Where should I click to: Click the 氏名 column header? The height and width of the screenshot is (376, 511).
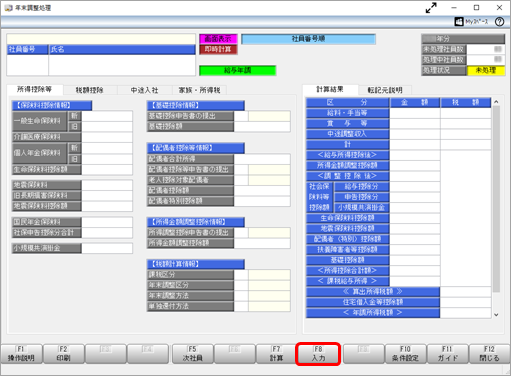pyautogui.click(x=122, y=49)
